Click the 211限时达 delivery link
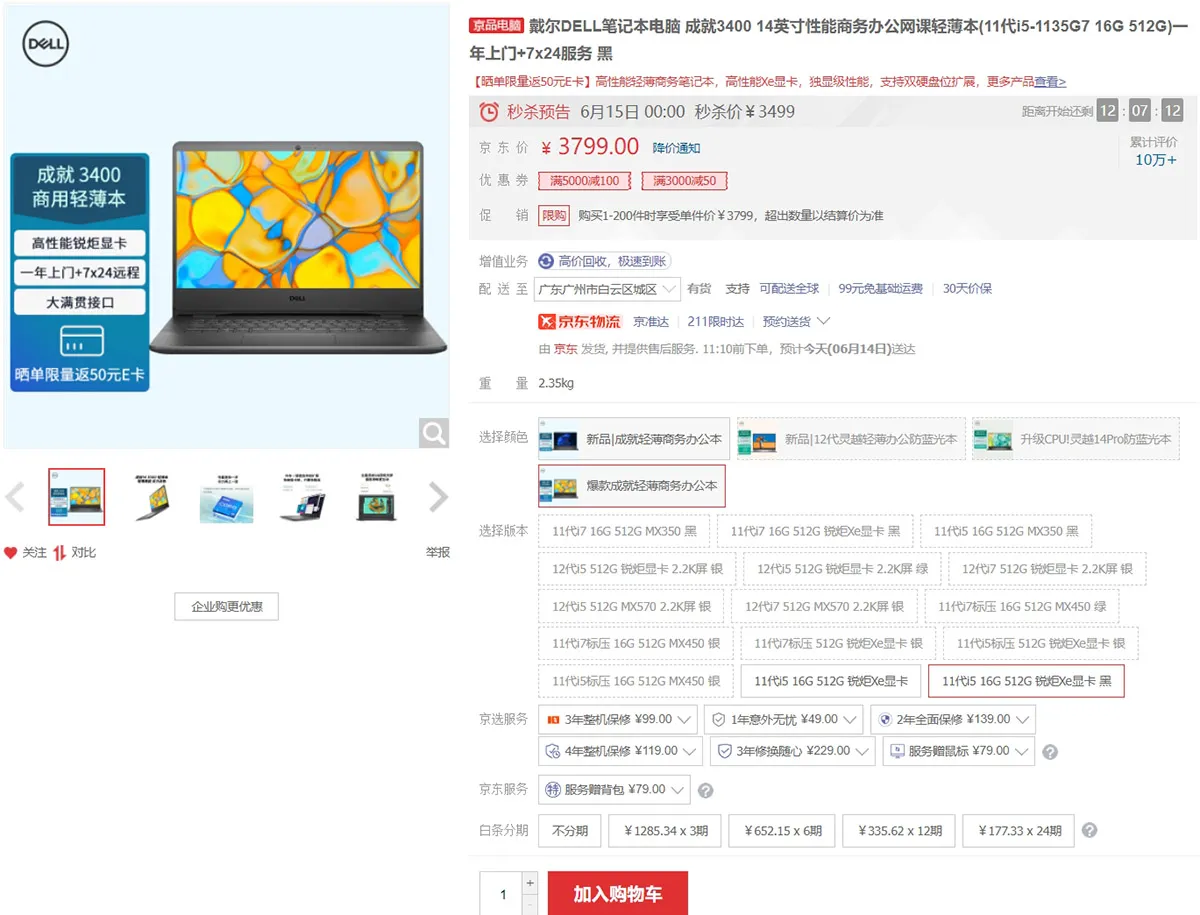This screenshot has height=915, width=1200. pos(716,321)
